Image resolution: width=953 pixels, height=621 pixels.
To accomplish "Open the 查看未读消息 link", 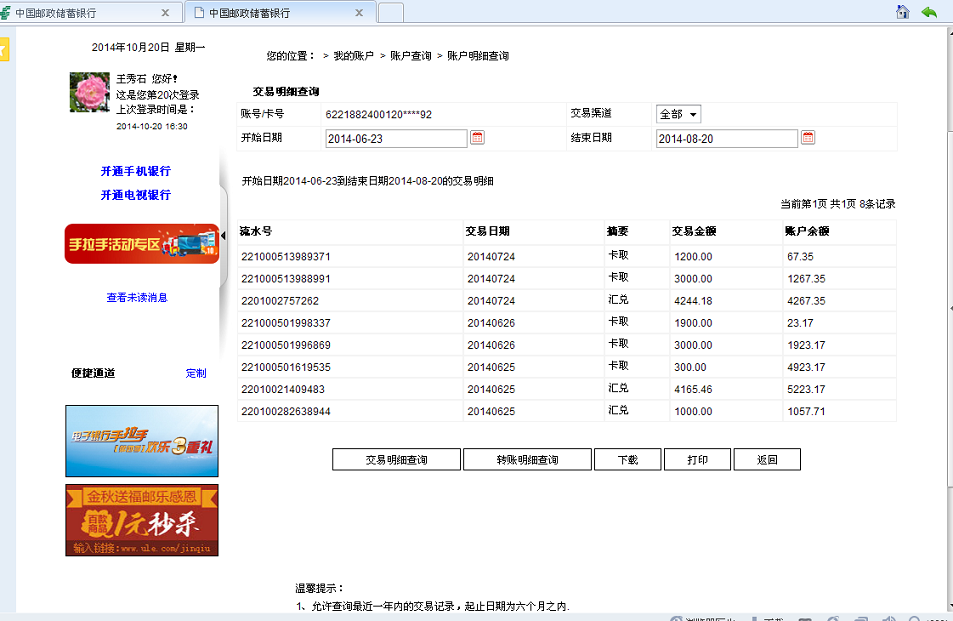I will (137, 297).
